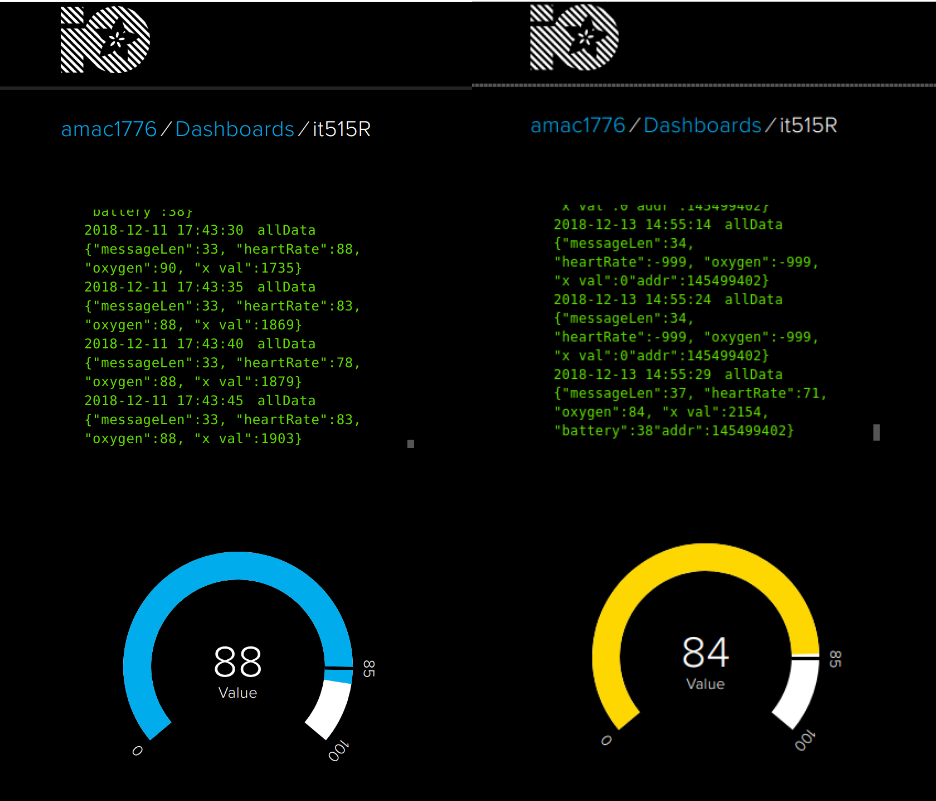The height and width of the screenshot is (801, 936).
Task: Click the line with "x val":1903
Action: (x=193, y=439)
